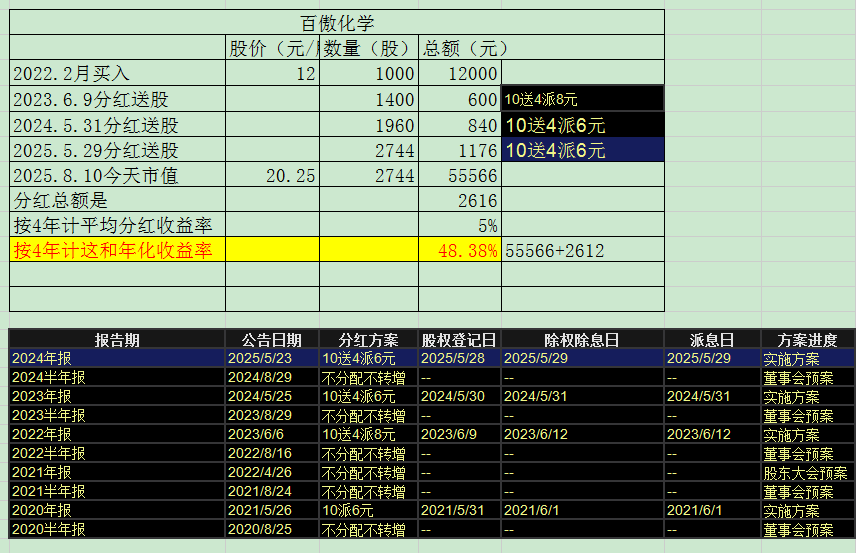Click the 公告日期 column header
The width and height of the screenshot is (856, 553).
pos(272,340)
